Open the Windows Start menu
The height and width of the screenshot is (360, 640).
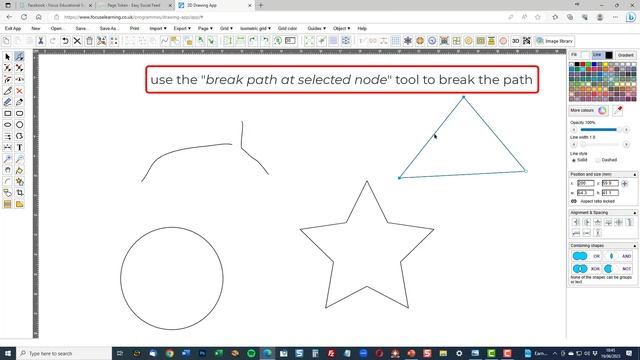click(x=8, y=353)
